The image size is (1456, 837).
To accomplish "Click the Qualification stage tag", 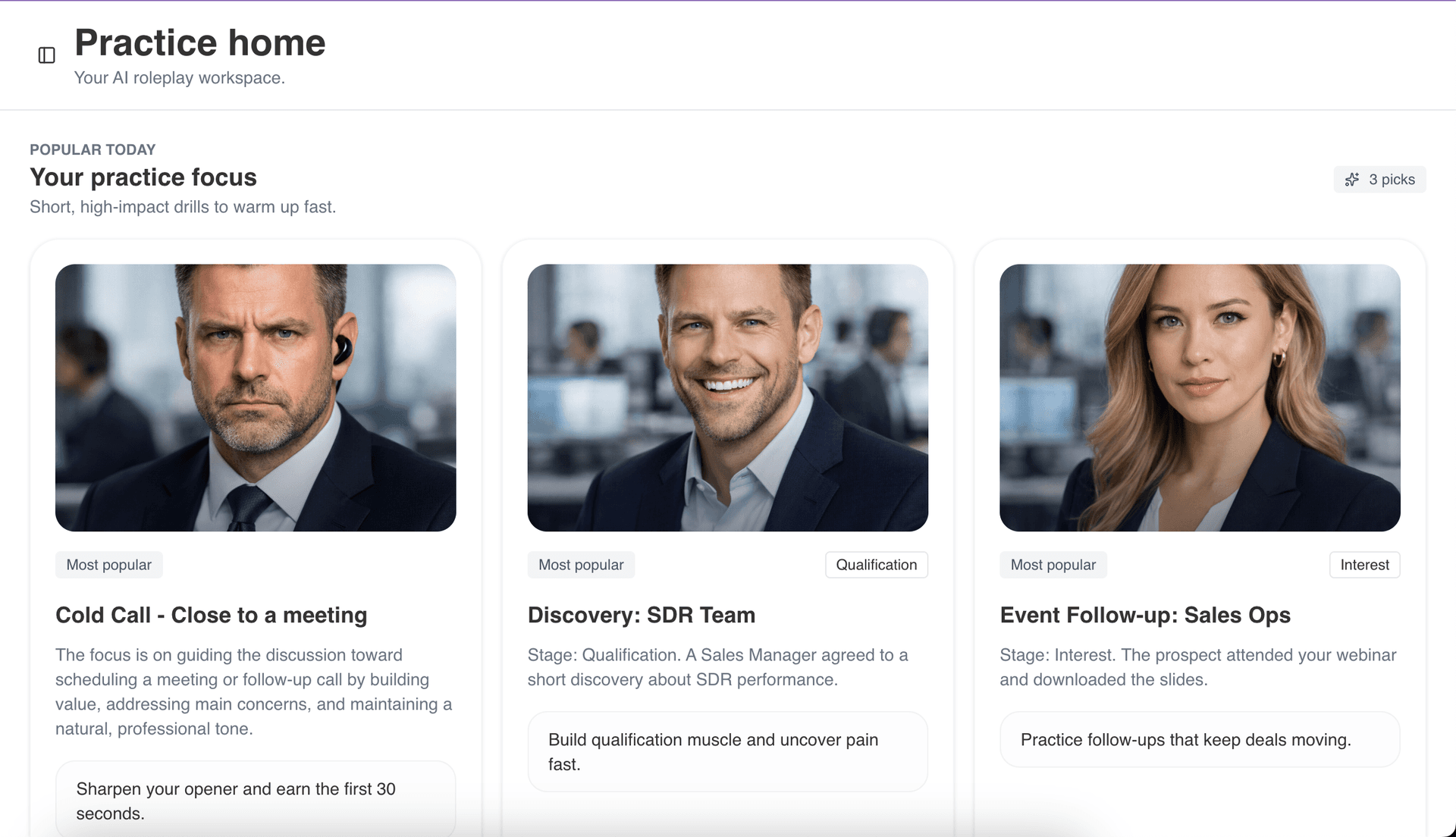I will 876,565.
